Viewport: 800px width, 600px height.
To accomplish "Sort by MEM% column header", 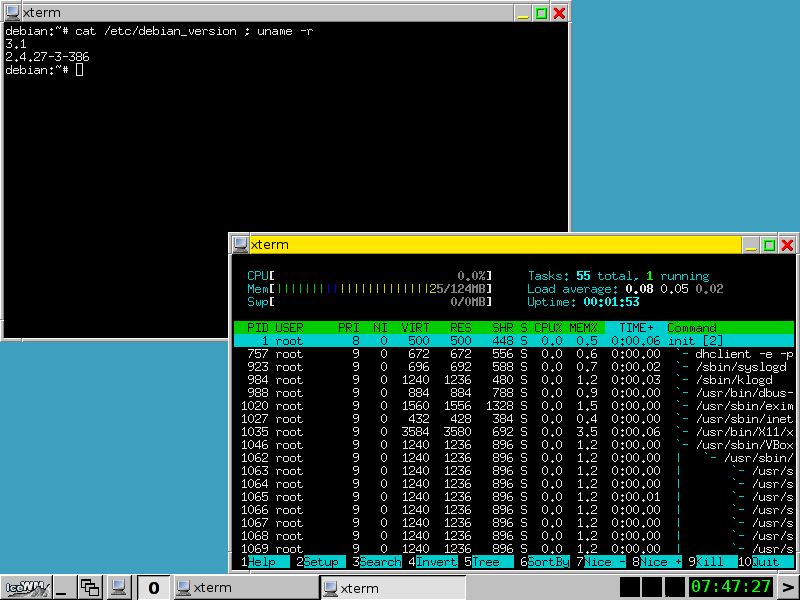I will click(583, 328).
